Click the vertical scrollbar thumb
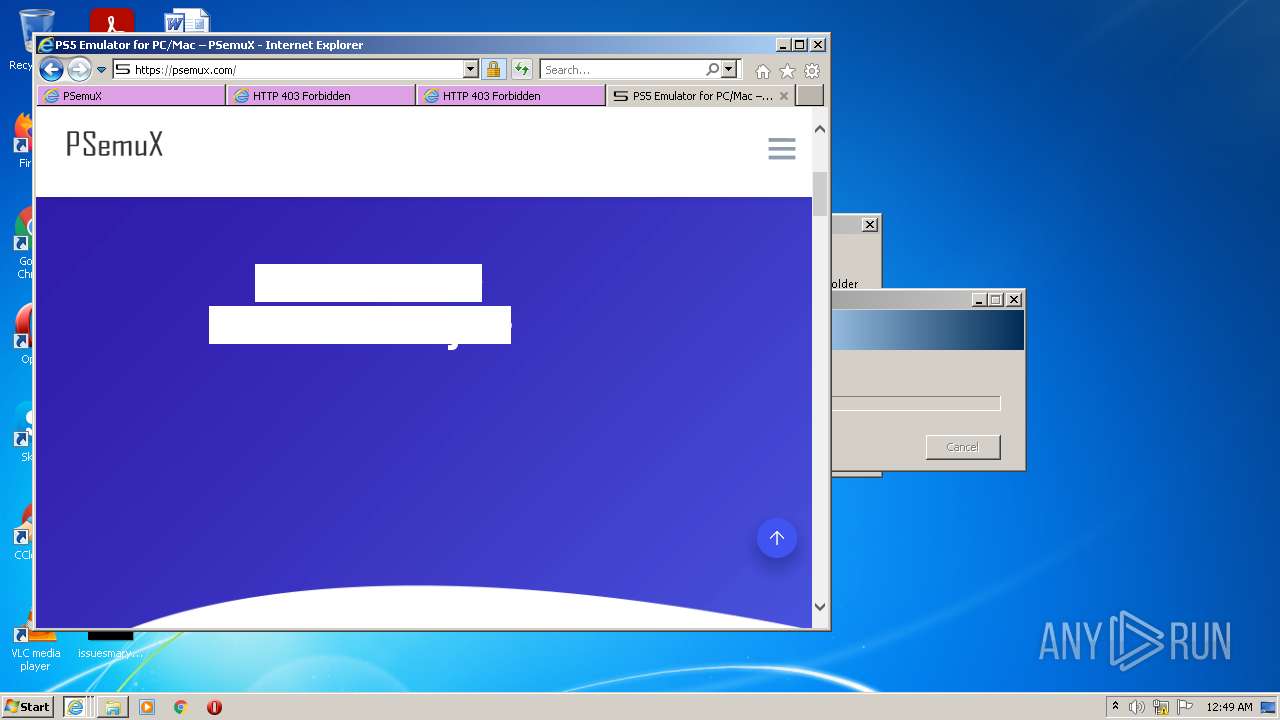This screenshot has height=720, width=1280. [x=820, y=194]
